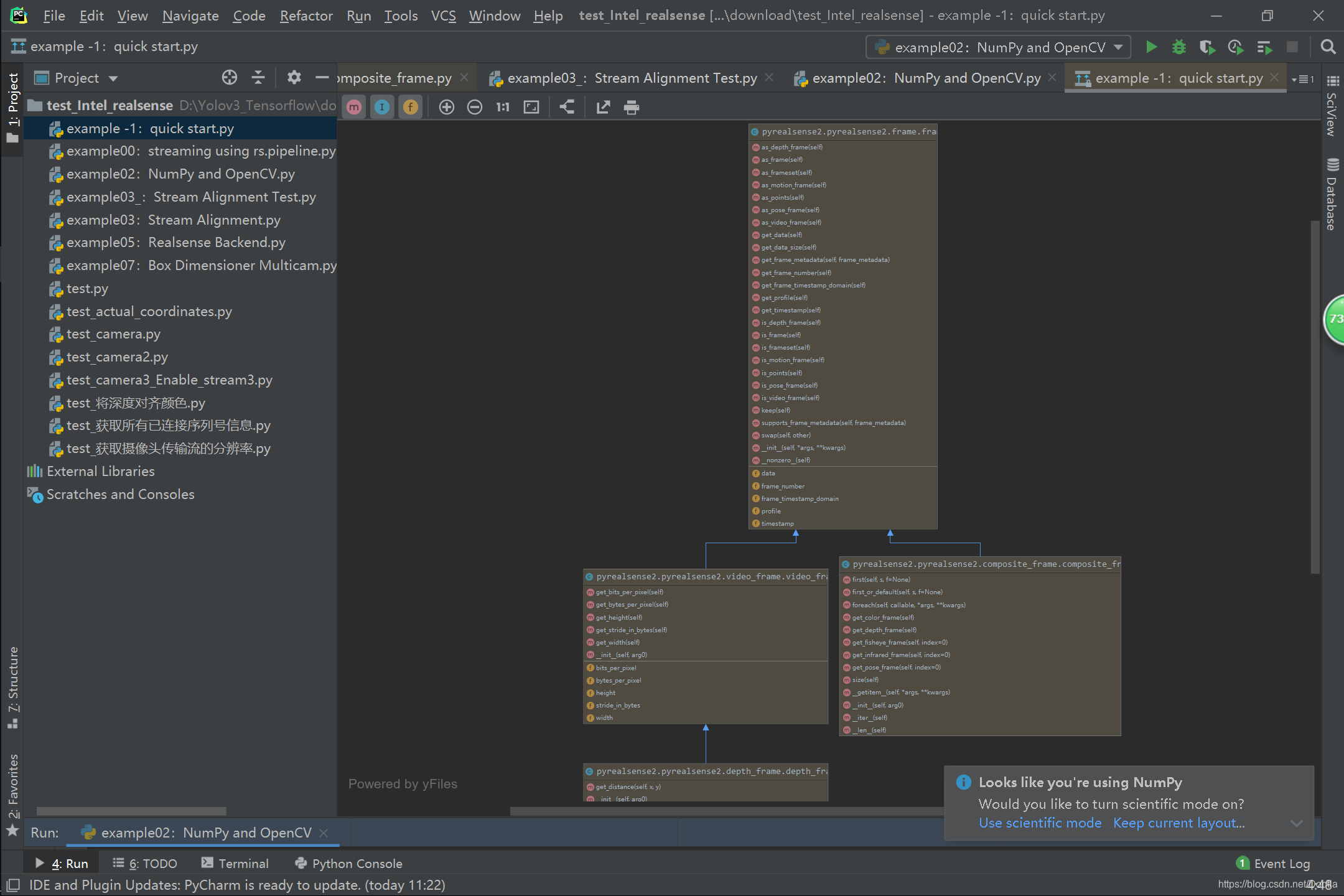The width and height of the screenshot is (1344, 896).
Task: Toggle inner classes display in the diagram
Action: click(x=382, y=106)
